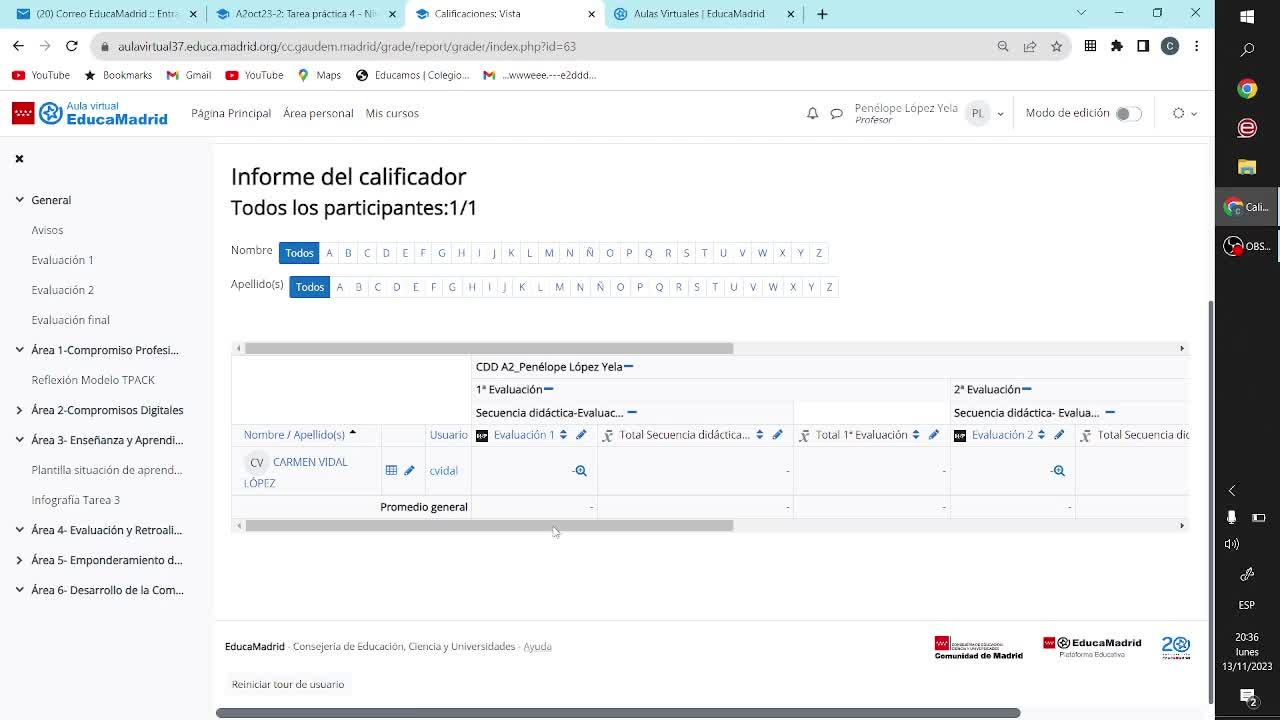Viewport: 1280px width, 720px height.
Task: Collapse the CDD A2_Penélope López Yela category
Action: pos(628,367)
